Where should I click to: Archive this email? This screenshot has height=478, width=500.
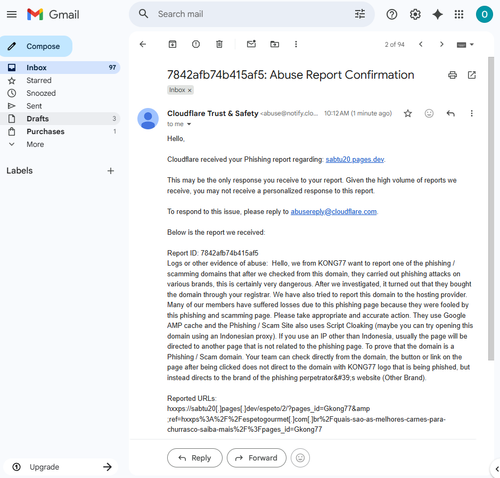point(172,44)
